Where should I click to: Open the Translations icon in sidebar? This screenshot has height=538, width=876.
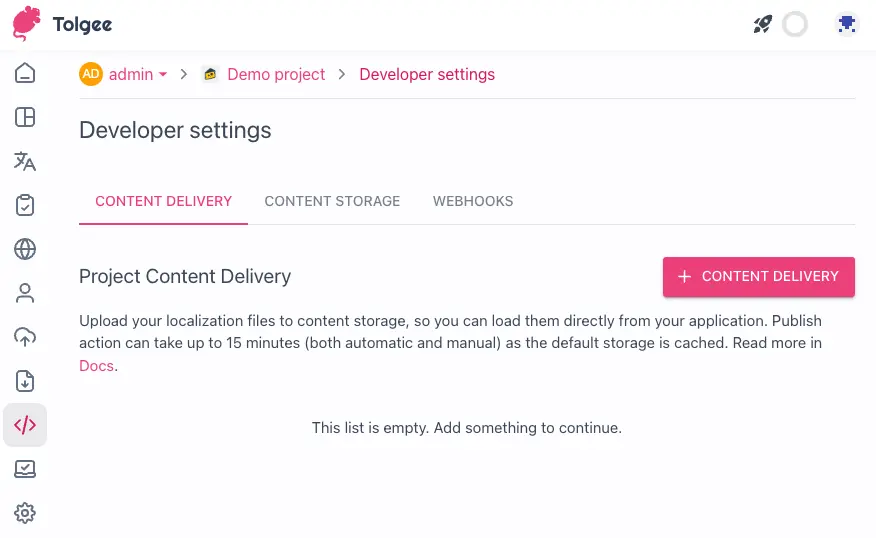25,162
